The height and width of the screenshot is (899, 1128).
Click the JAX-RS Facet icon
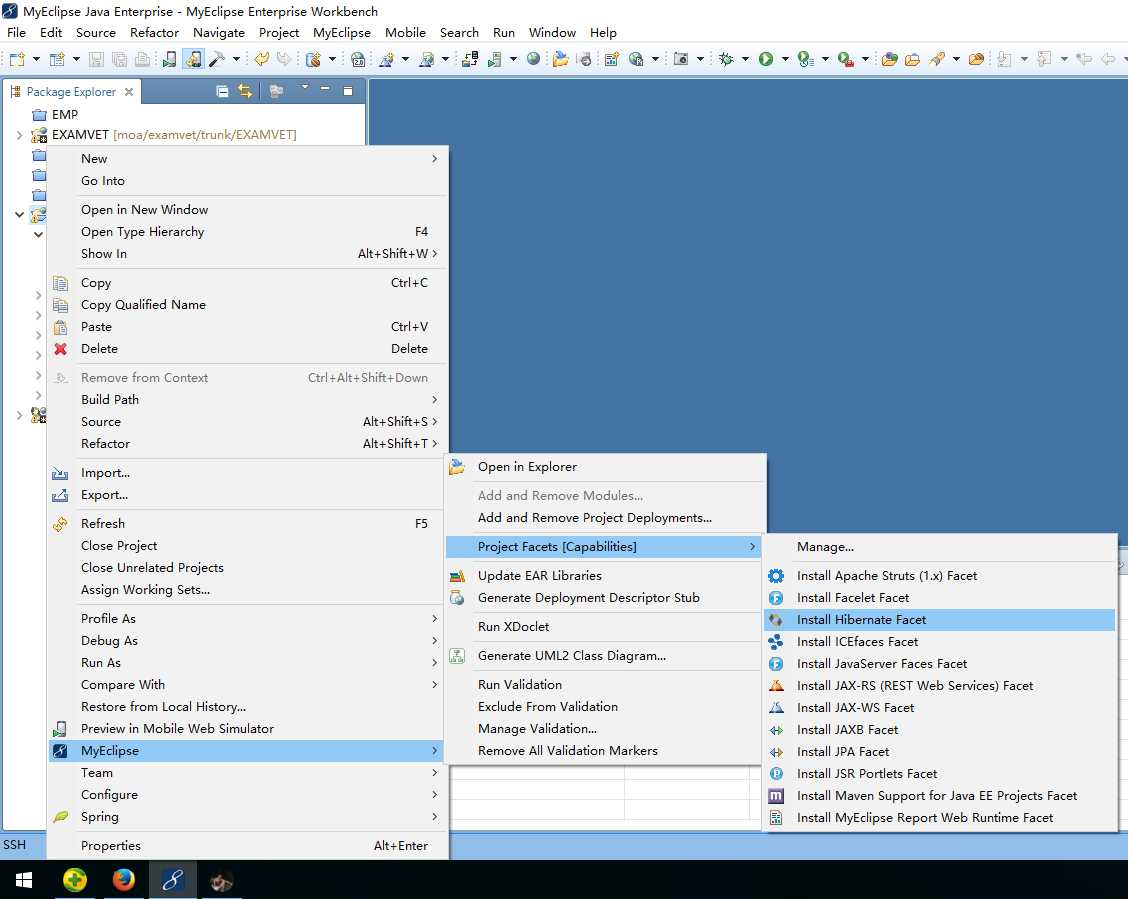pyautogui.click(x=776, y=685)
